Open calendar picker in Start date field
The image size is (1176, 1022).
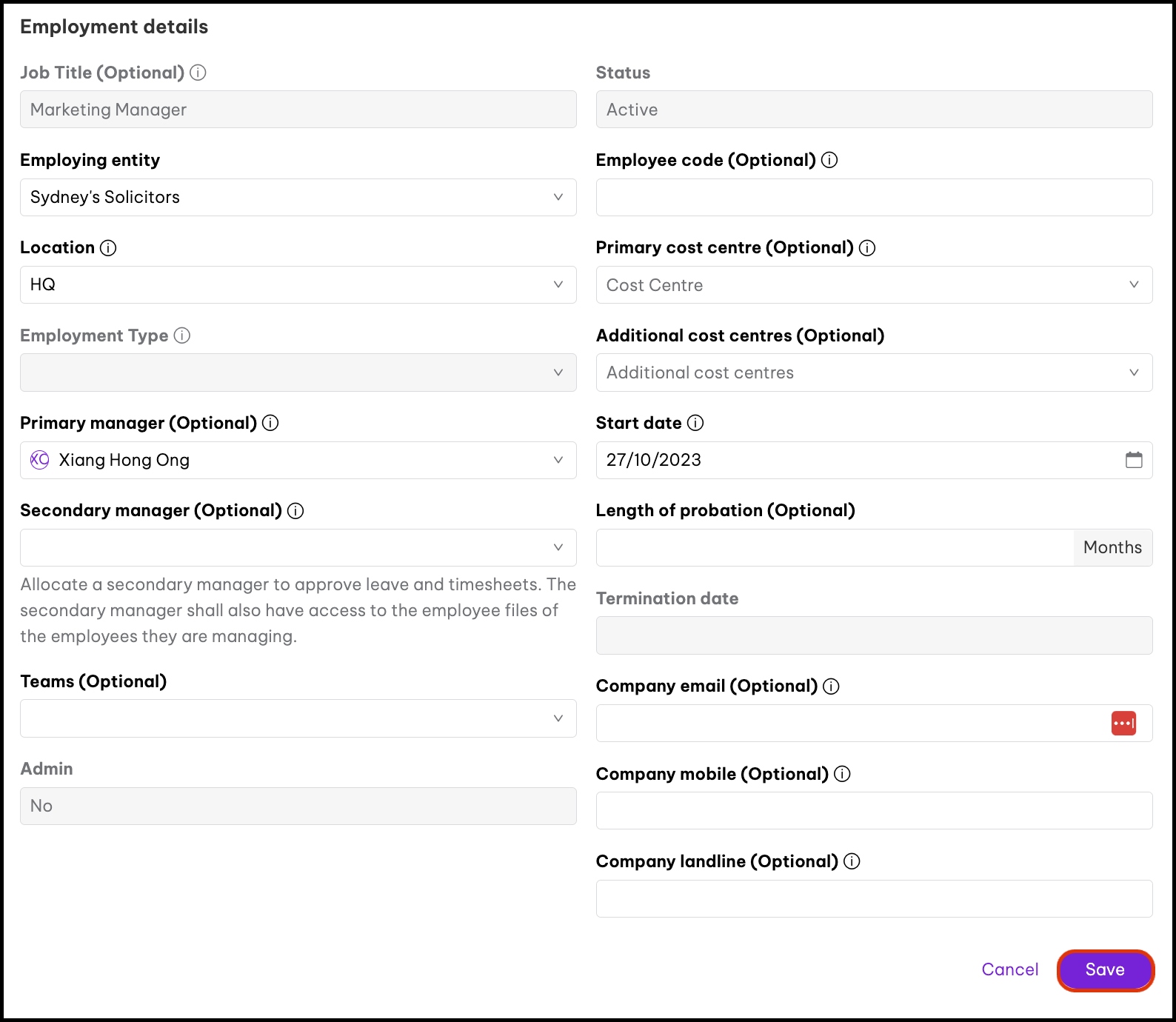coord(1134,460)
